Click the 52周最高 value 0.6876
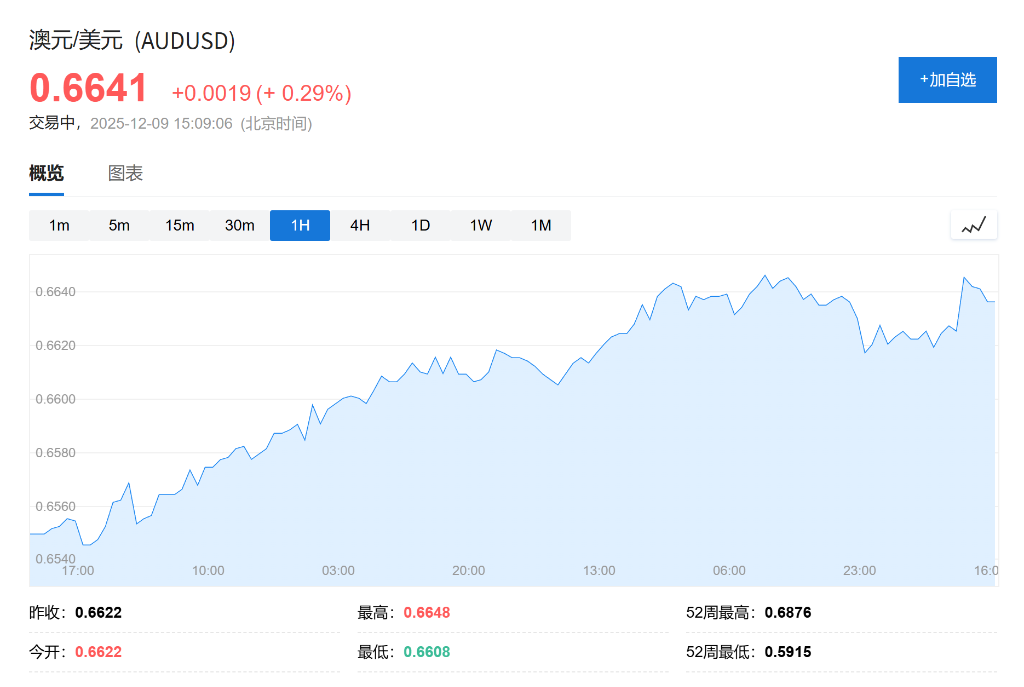This screenshot has width=1024, height=687. pos(788,612)
